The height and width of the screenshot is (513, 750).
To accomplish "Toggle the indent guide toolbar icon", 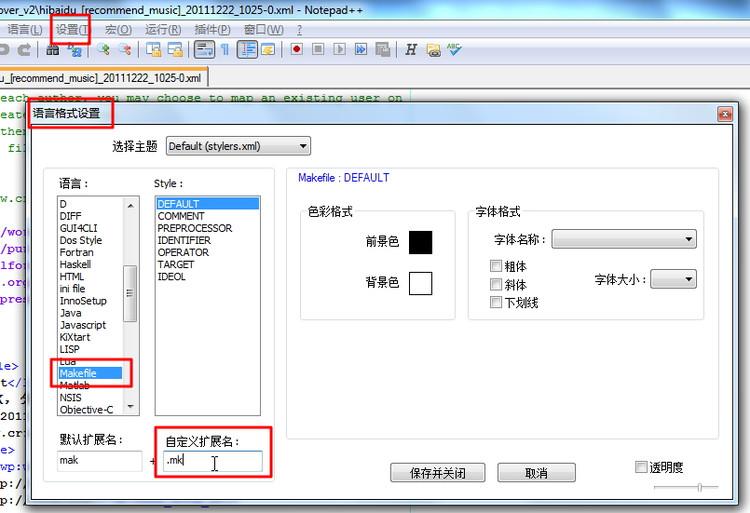I will click(247, 49).
